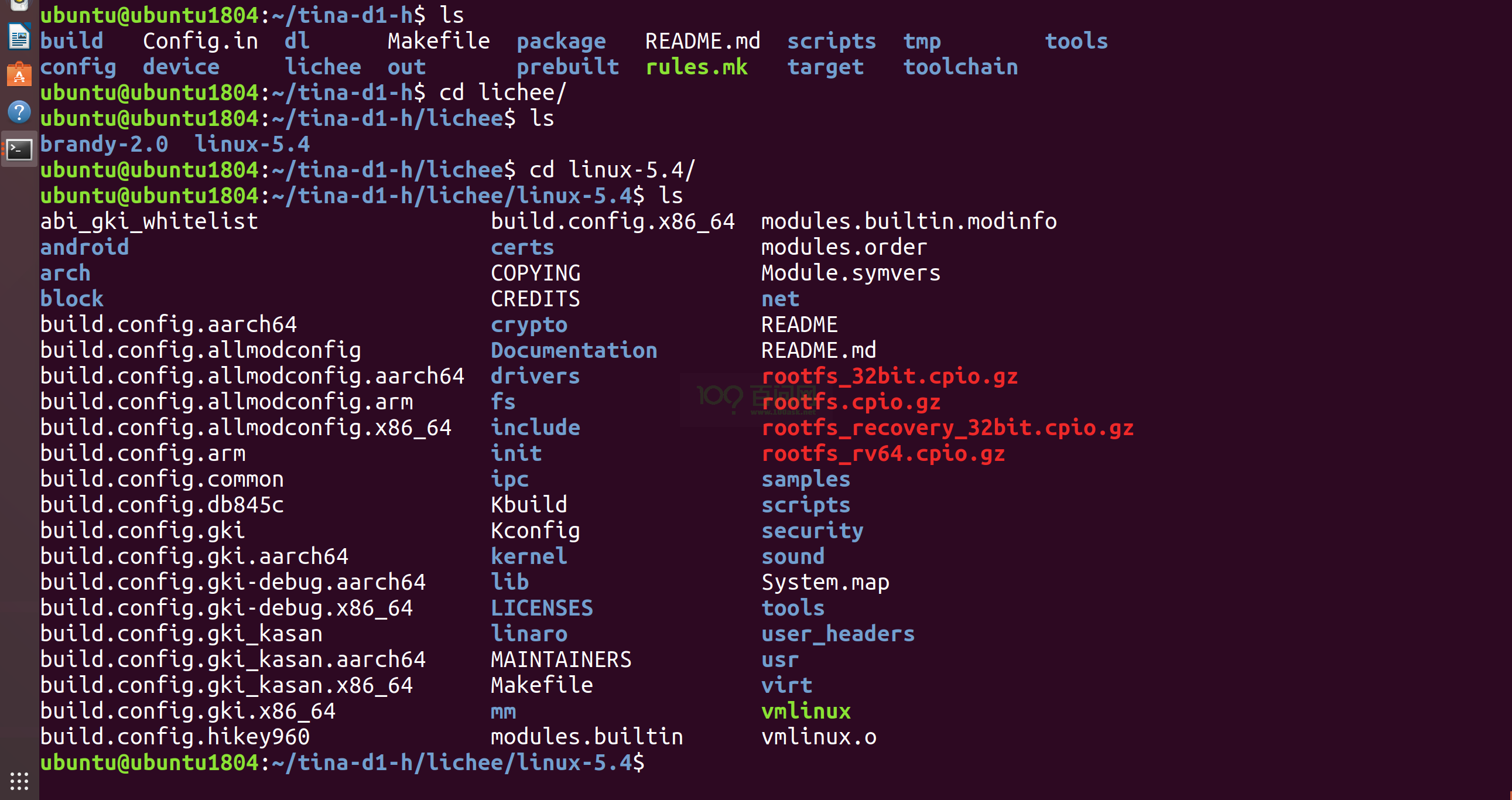Click the rootfs_recovery_32bit.cpio.gz entry
This screenshot has height=800, width=1512.
pyautogui.click(x=947, y=428)
